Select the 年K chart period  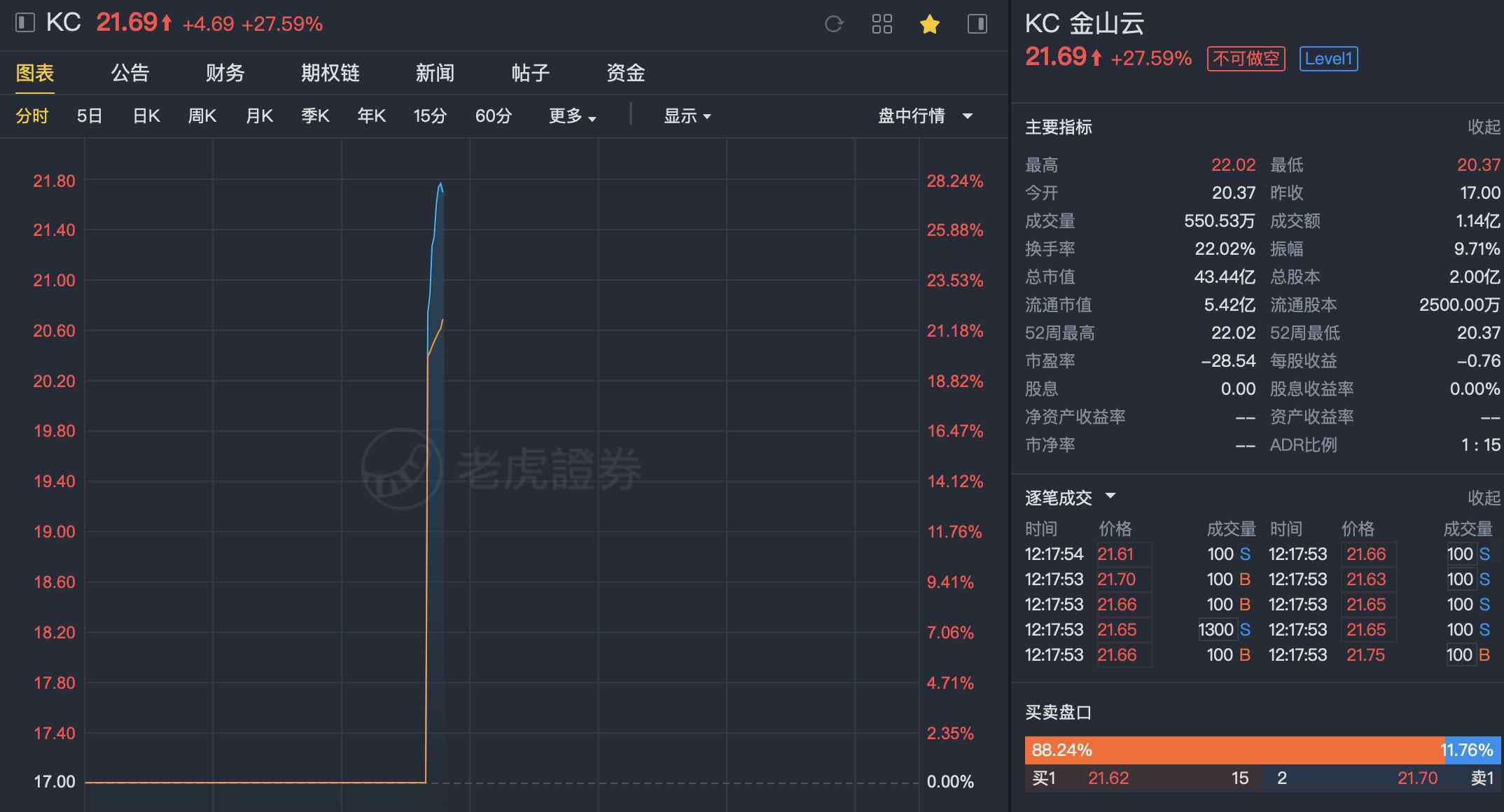[372, 116]
